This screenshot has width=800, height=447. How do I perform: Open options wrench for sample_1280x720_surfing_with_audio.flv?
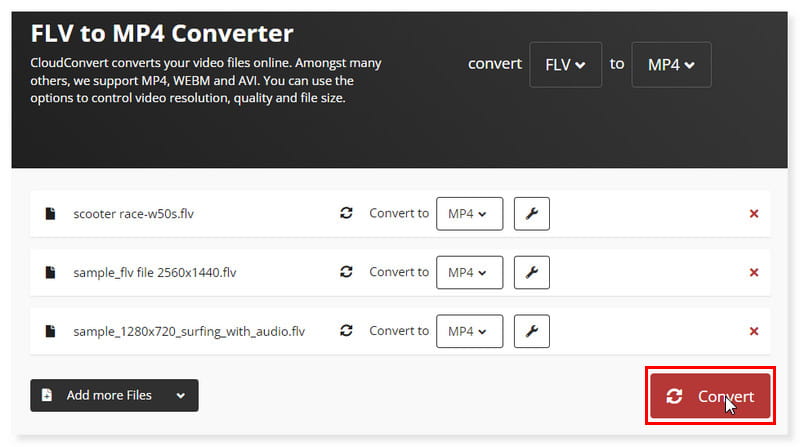pos(532,331)
